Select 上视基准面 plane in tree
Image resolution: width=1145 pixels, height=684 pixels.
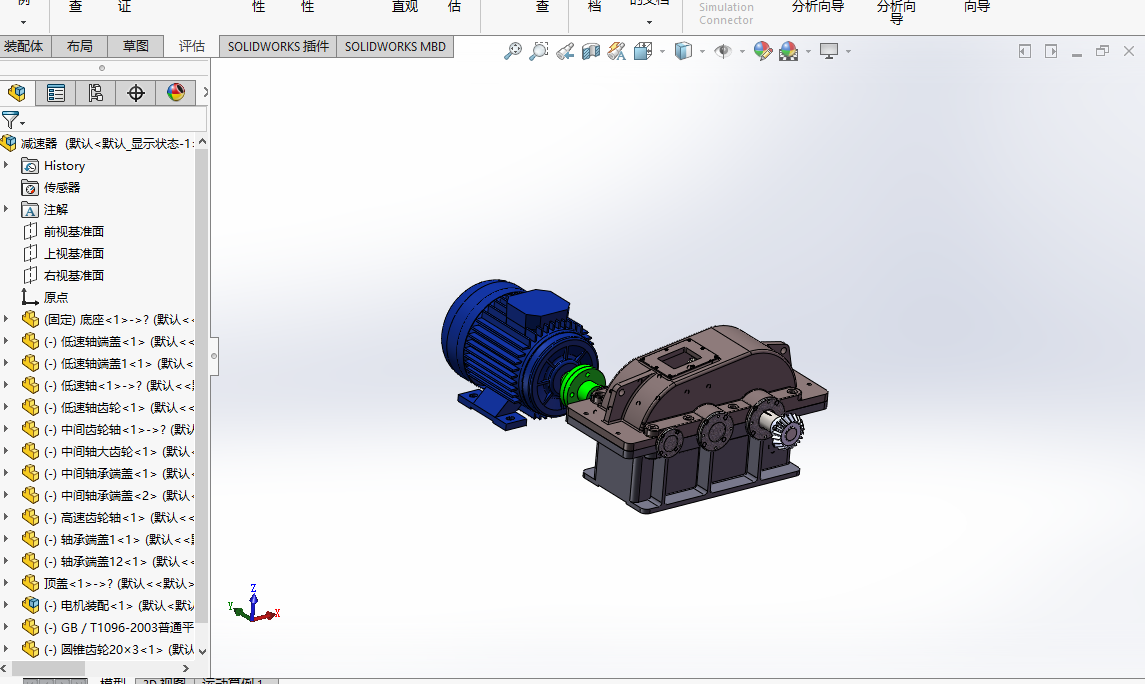tap(74, 253)
